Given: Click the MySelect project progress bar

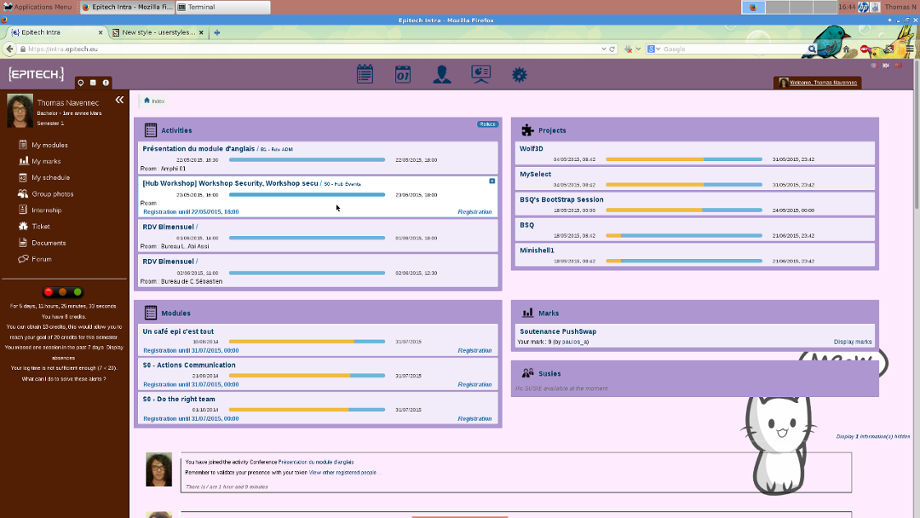Looking at the screenshot, I should point(684,185).
